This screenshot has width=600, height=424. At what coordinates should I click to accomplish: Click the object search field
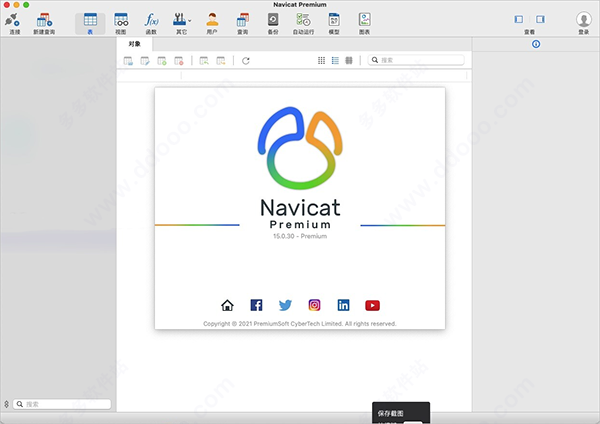pos(416,60)
